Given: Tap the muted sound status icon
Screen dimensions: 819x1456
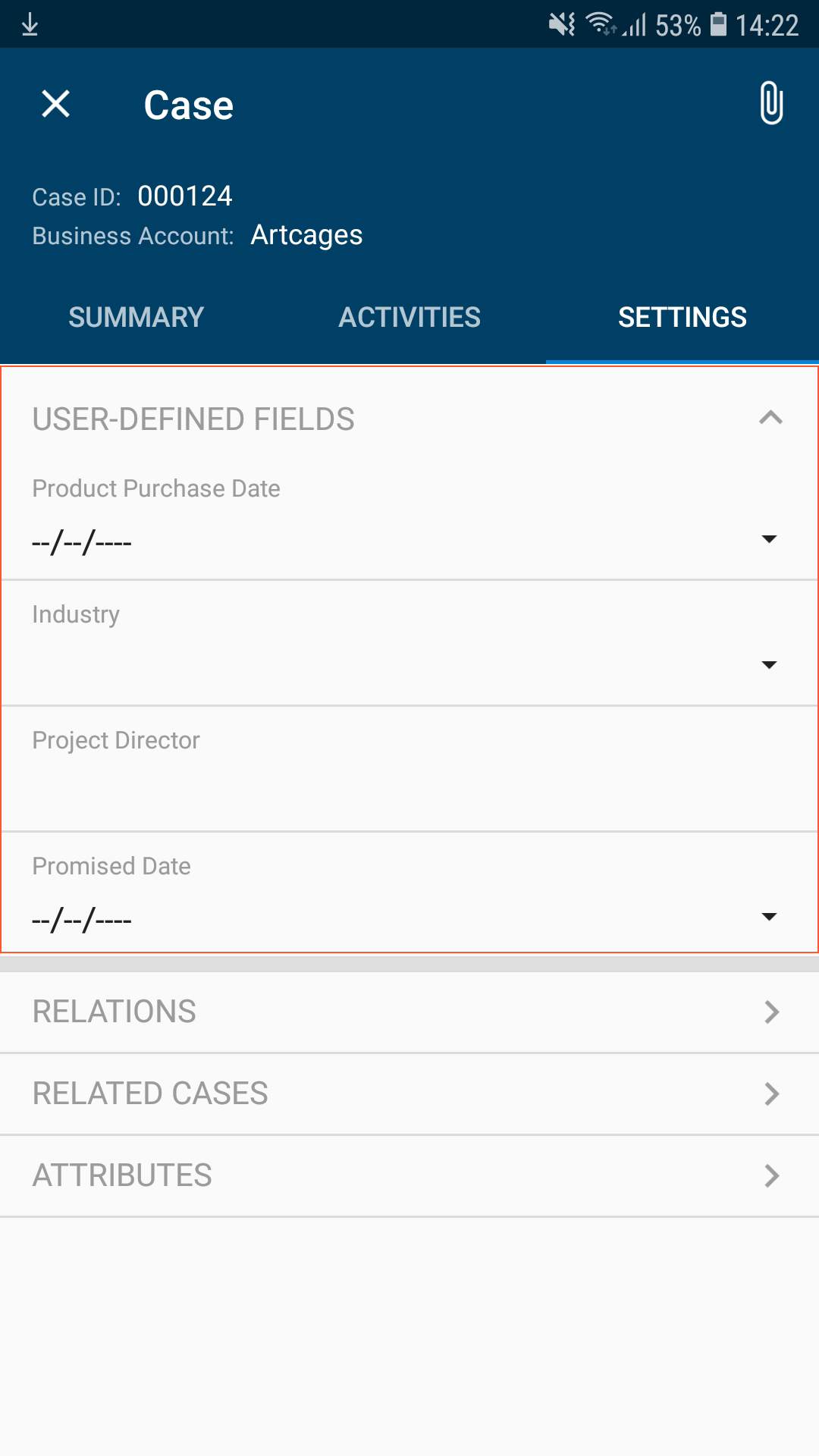Looking at the screenshot, I should click(562, 24).
